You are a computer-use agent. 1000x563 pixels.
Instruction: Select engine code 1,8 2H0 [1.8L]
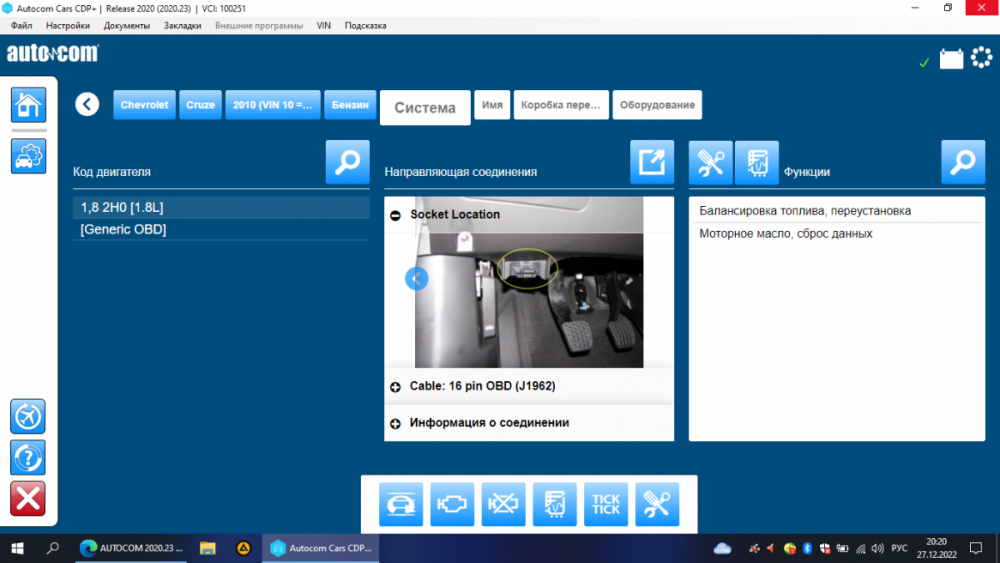(221, 208)
